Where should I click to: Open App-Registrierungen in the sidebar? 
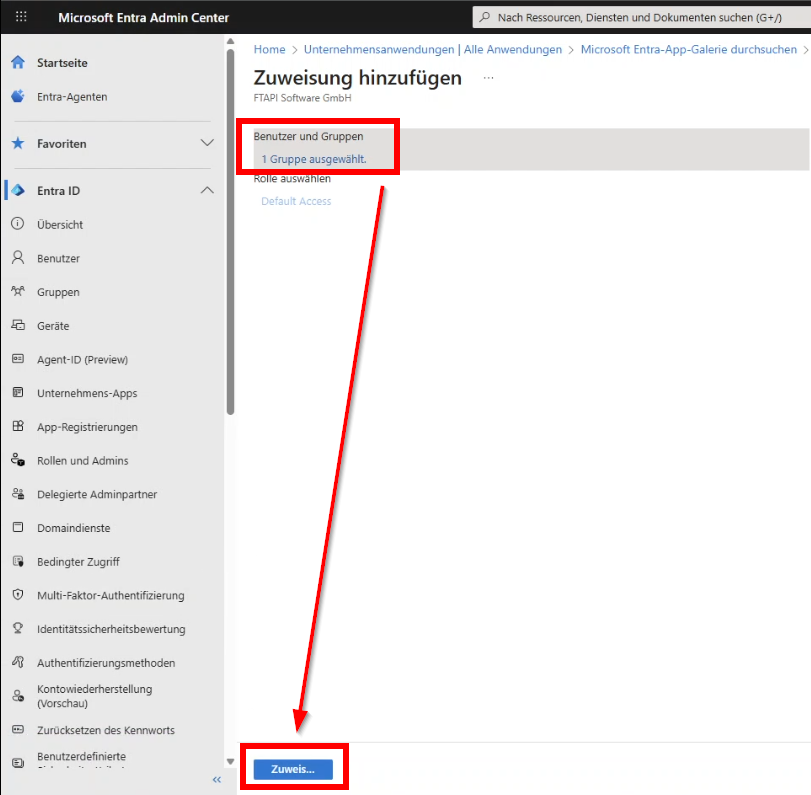coord(87,427)
